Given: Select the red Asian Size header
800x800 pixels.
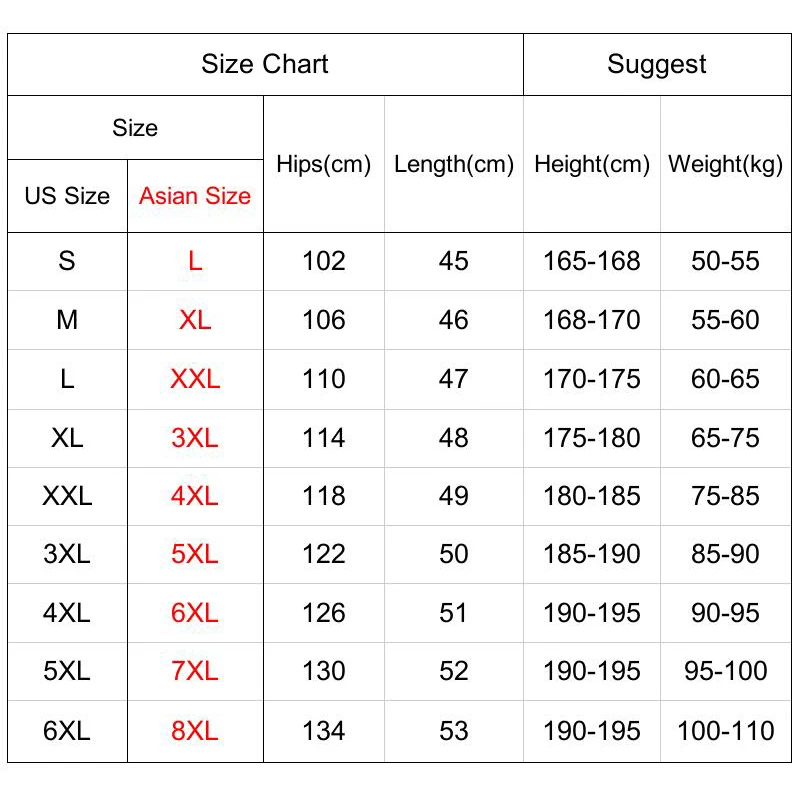Looking at the screenshot, I should tap(195, 196).
